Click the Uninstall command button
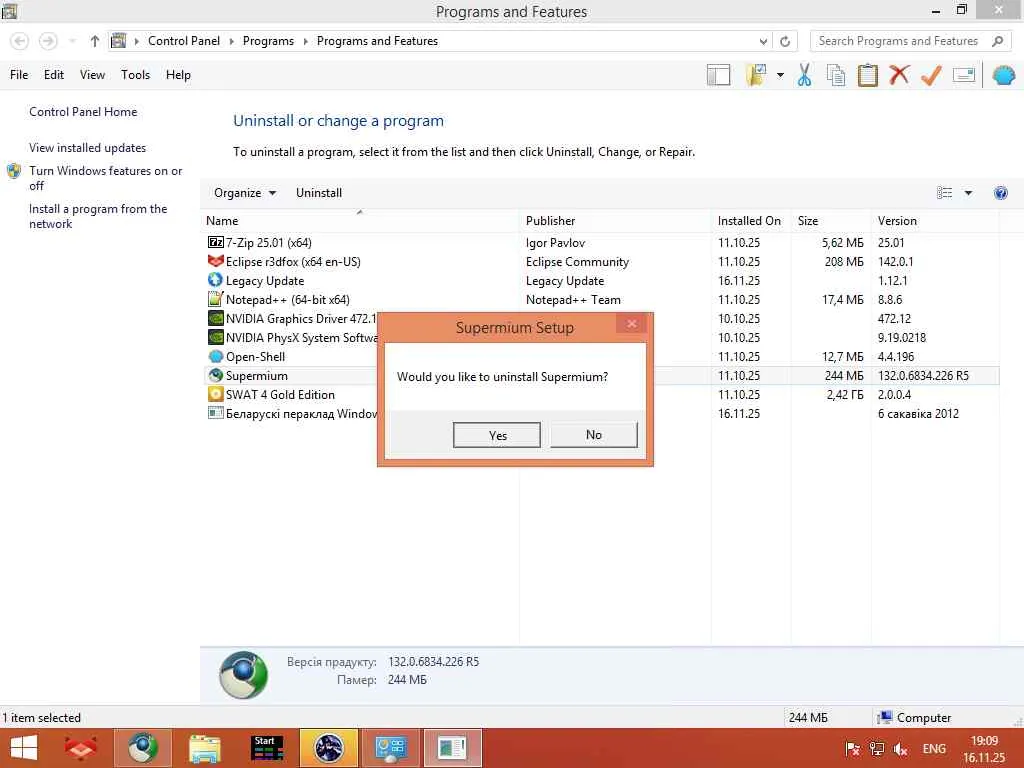Image resolution: width=1024 pixels, height=768 pixels. click(x=319, y=193)
